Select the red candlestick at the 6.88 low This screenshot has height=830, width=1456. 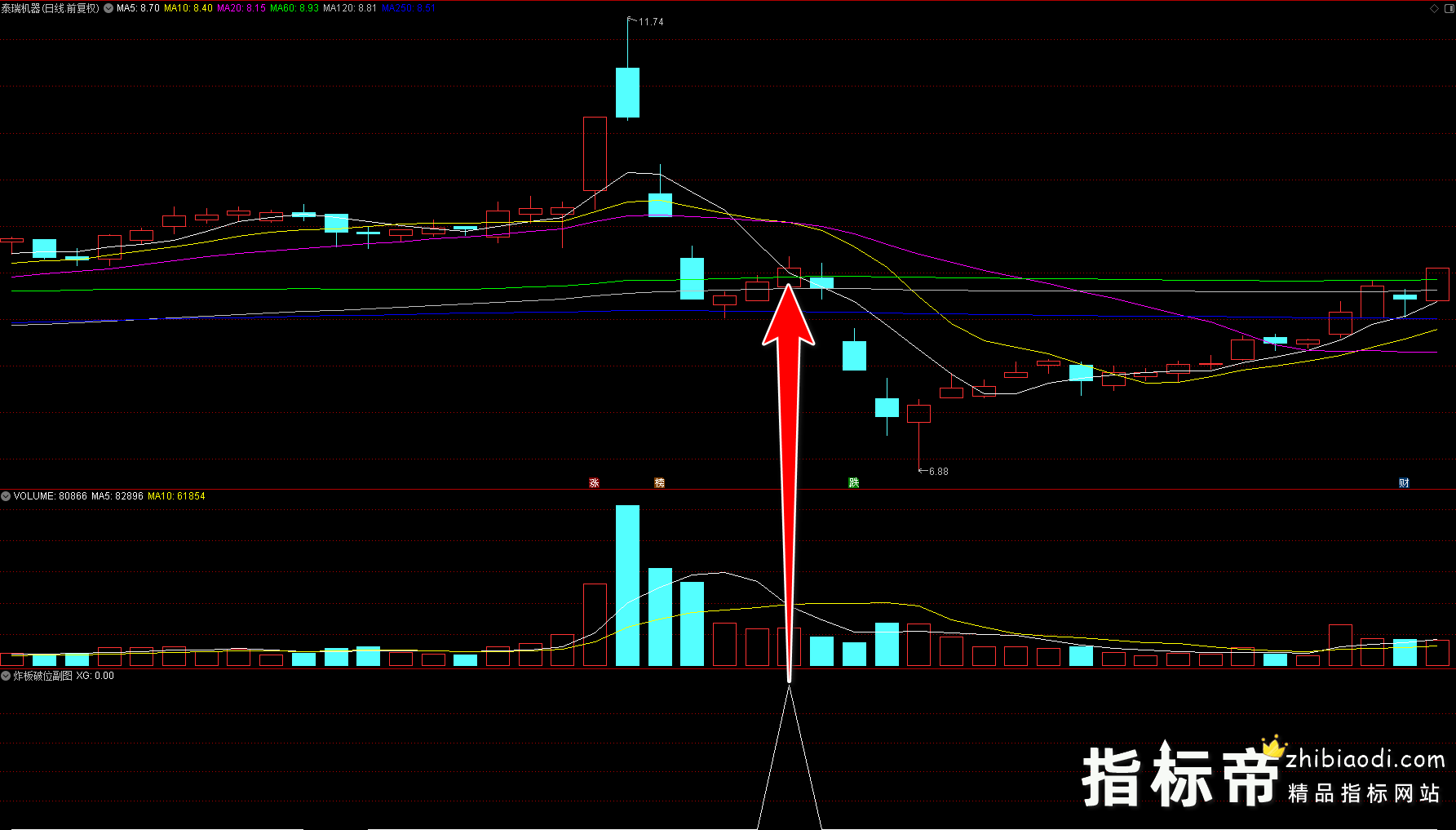[918, 413]
